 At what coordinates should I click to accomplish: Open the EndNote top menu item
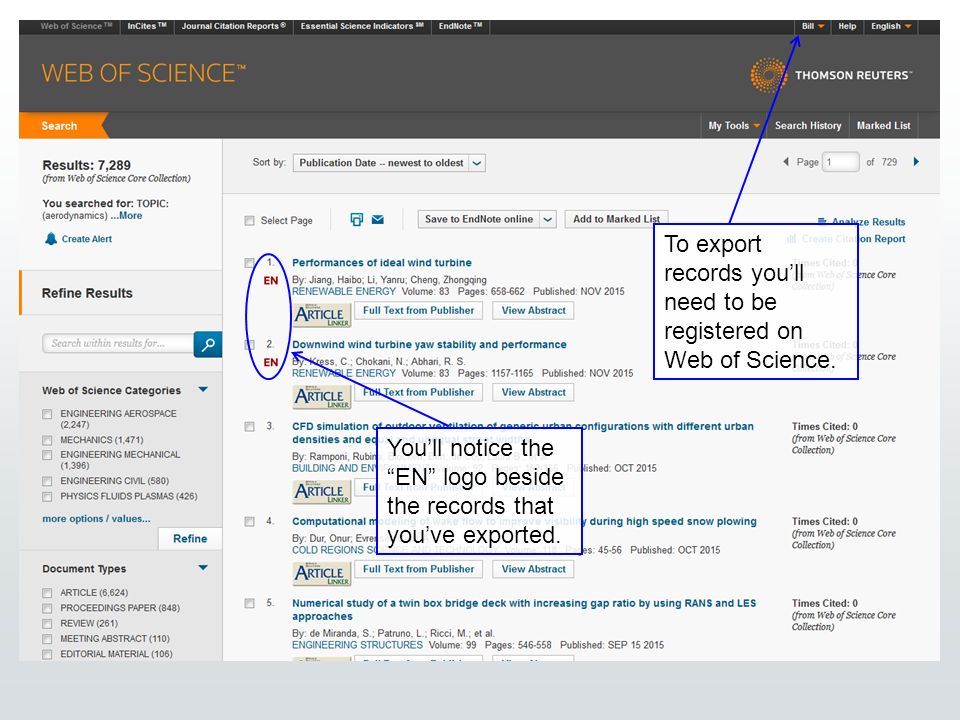pos(460,26)
